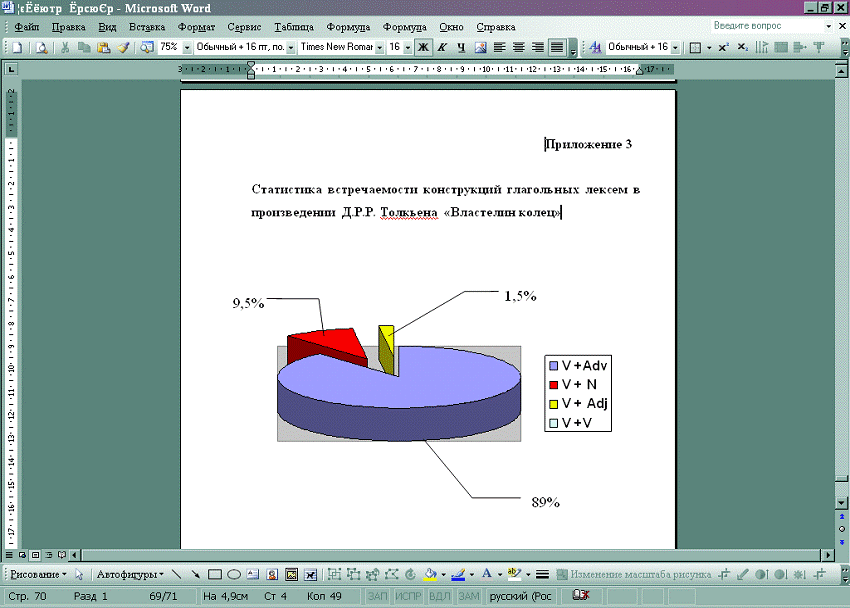Toggle underline formatting (Ч)
This screenshot has height=608, width=850.
click(461, 47)
